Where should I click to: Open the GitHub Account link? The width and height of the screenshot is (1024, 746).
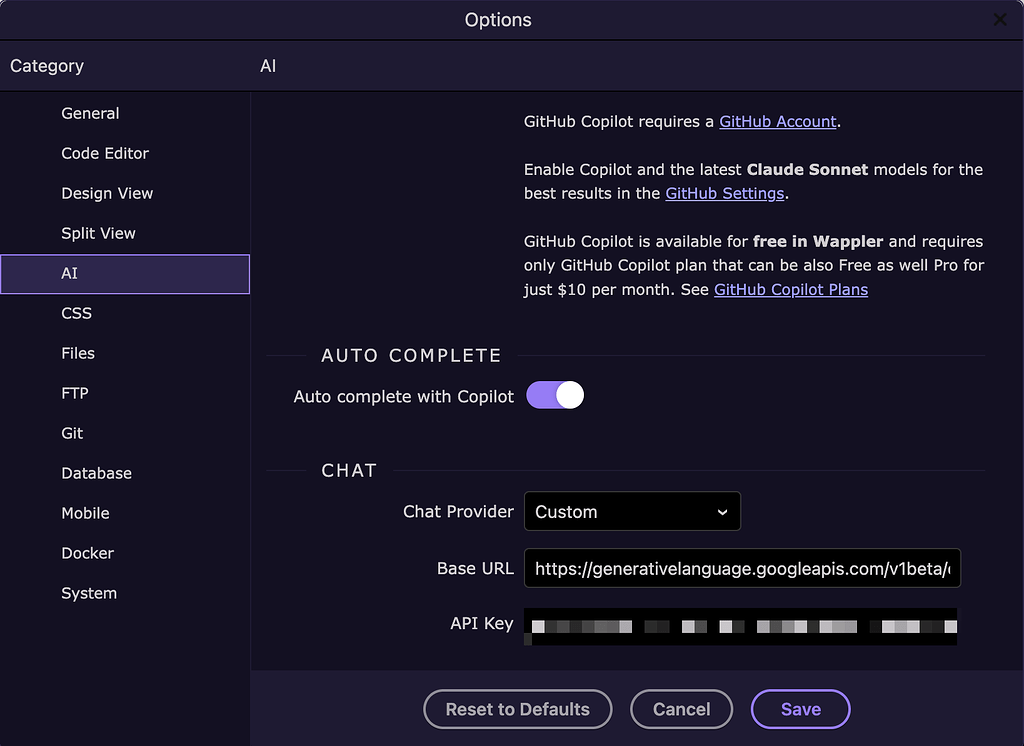point(778,122)
